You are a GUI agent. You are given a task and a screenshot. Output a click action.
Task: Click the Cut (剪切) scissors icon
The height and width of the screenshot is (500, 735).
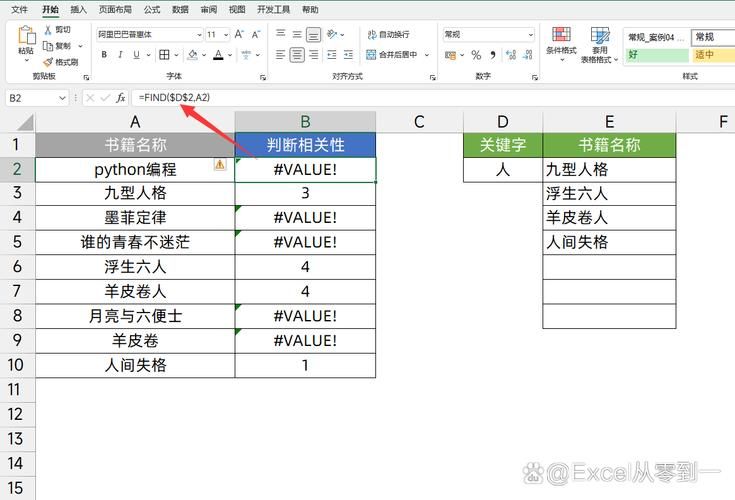coord(49,30)
